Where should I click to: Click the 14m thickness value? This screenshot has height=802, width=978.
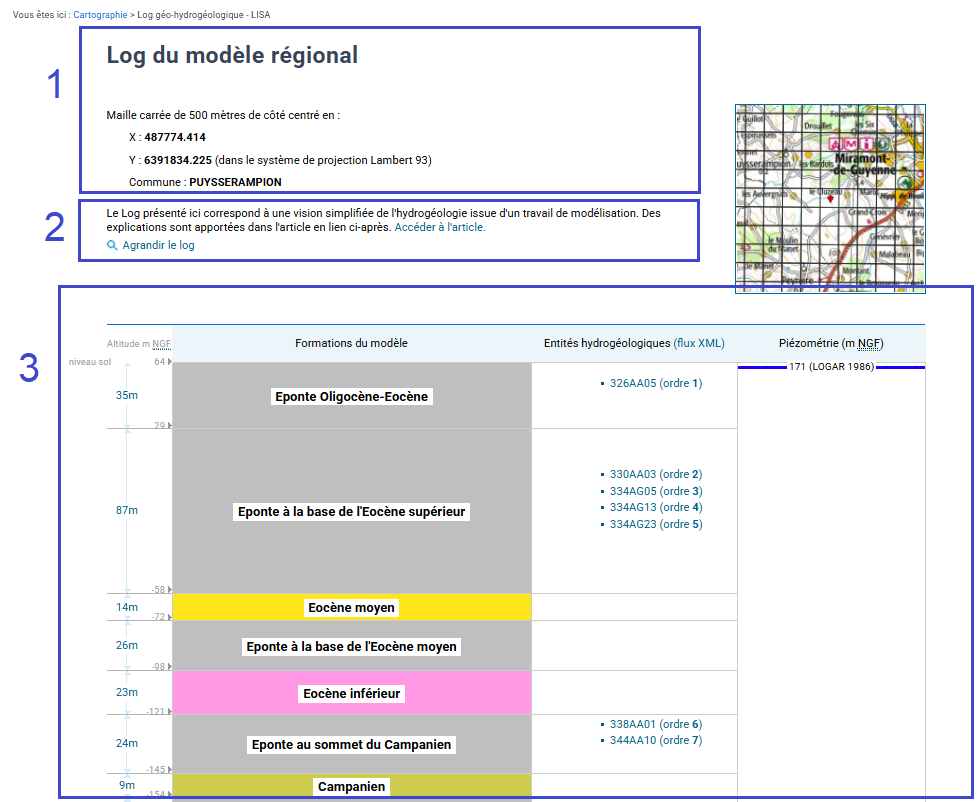click(127, 607)
